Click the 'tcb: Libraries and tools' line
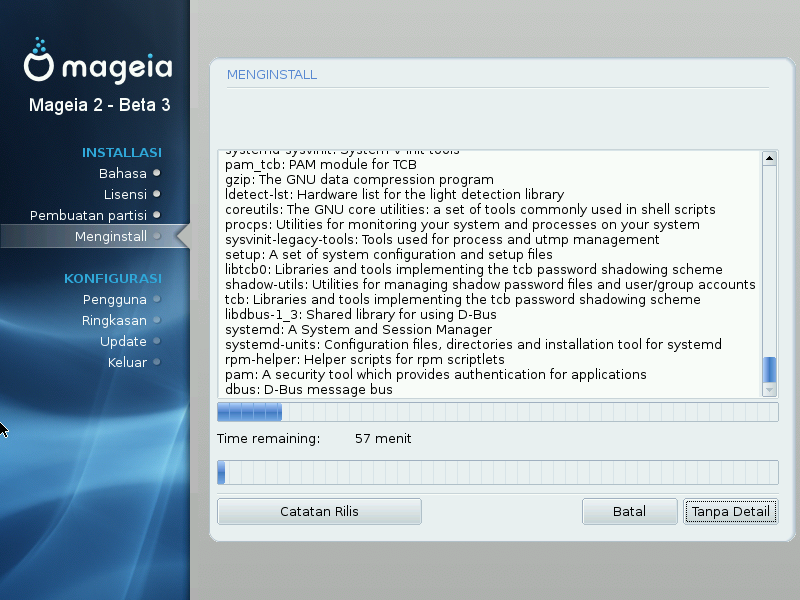Screen dimensions: 800x600 point(463,299)
